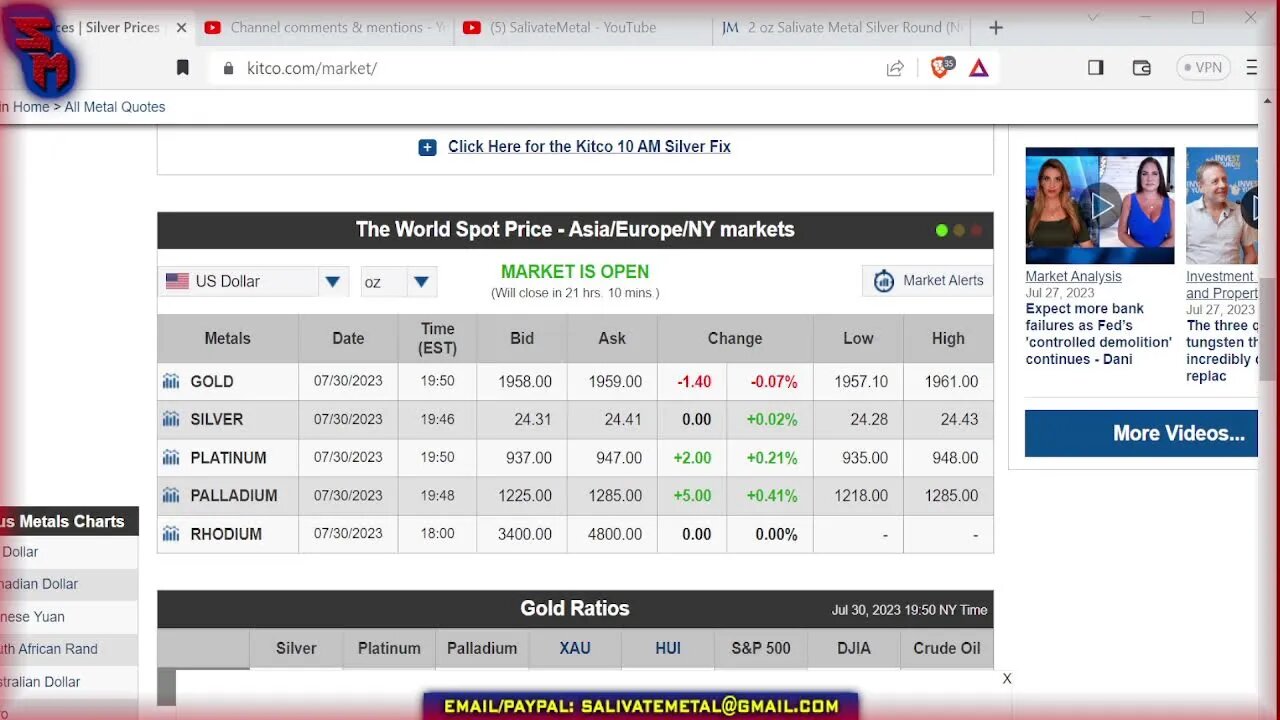Click the XAU gold ratio column header

point(575,648)
